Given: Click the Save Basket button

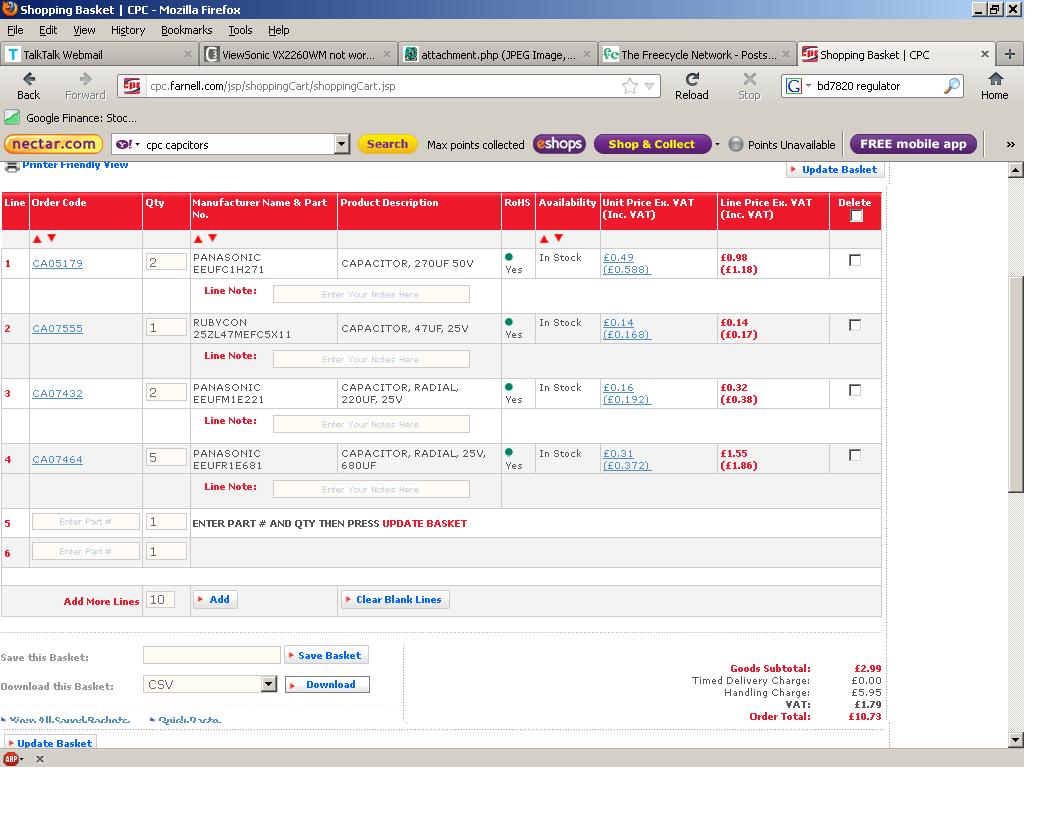Looking at the screenshot, I should (326, 655).
